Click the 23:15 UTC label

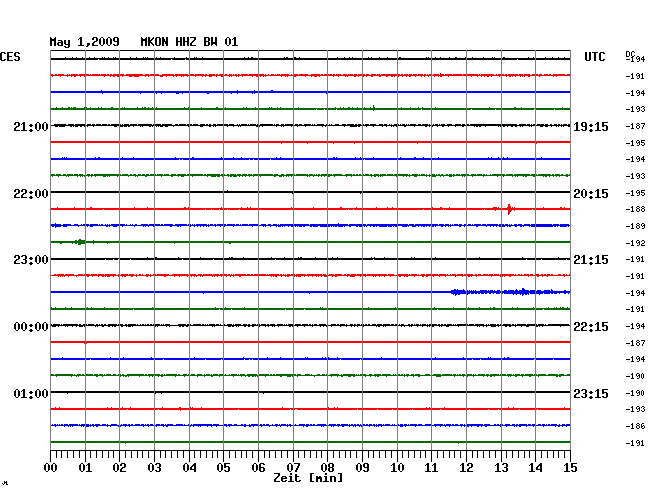(591, 394)
